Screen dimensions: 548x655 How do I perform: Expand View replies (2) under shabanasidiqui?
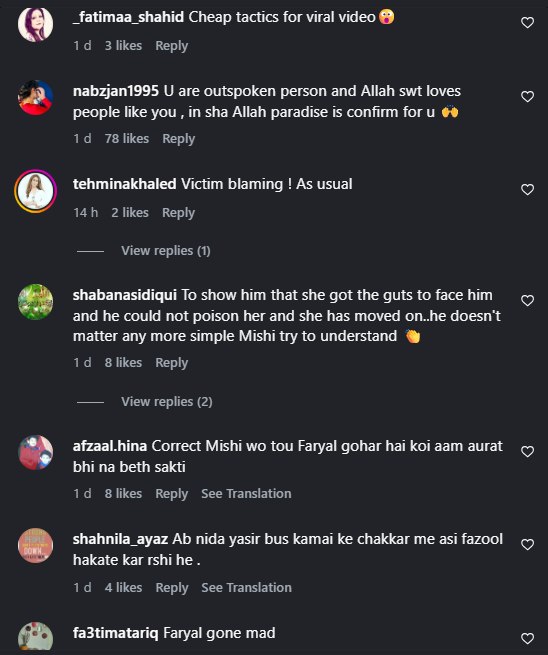coord(167,402)
